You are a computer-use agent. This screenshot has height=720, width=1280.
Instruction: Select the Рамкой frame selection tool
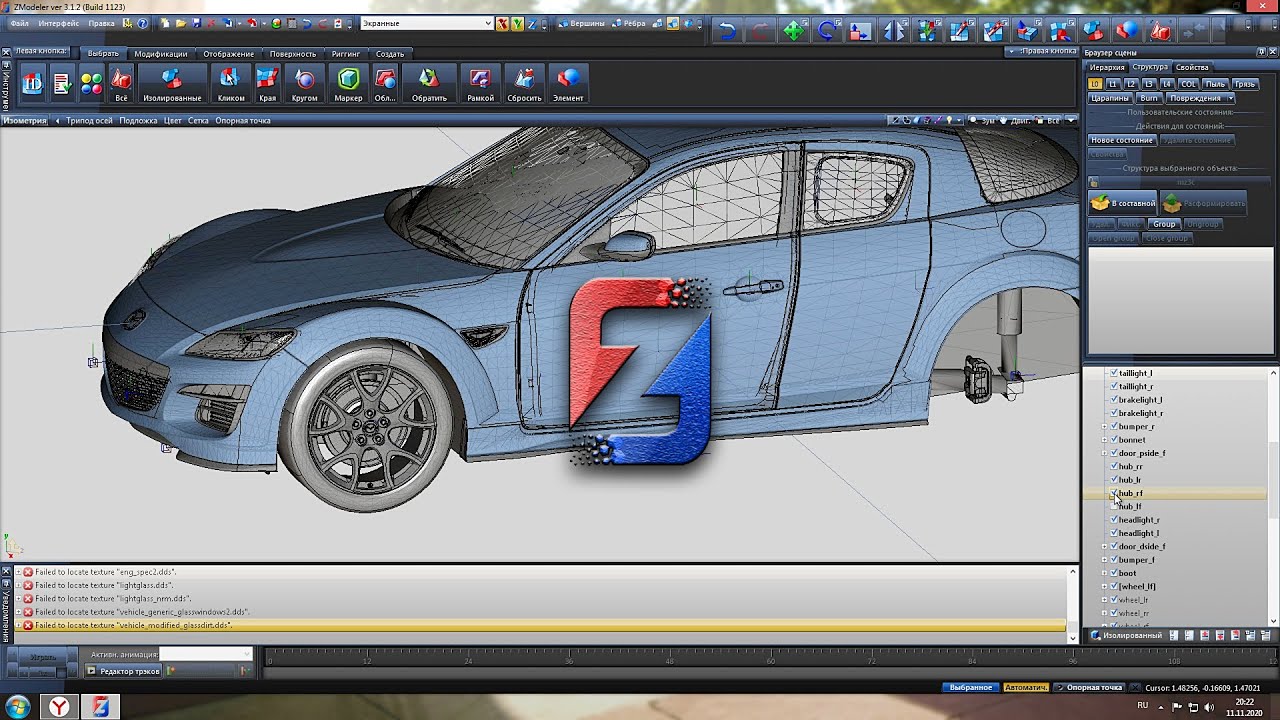480,84
